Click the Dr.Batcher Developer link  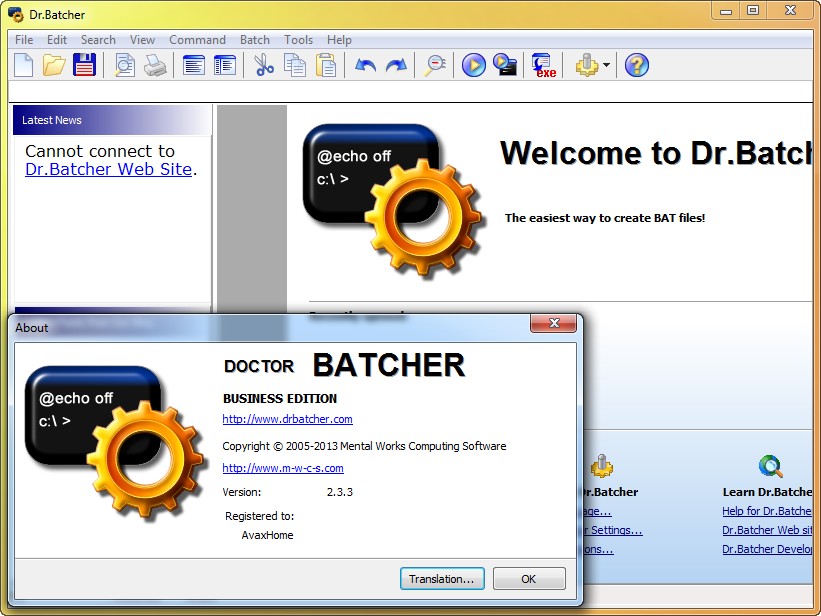pos(767,549)
